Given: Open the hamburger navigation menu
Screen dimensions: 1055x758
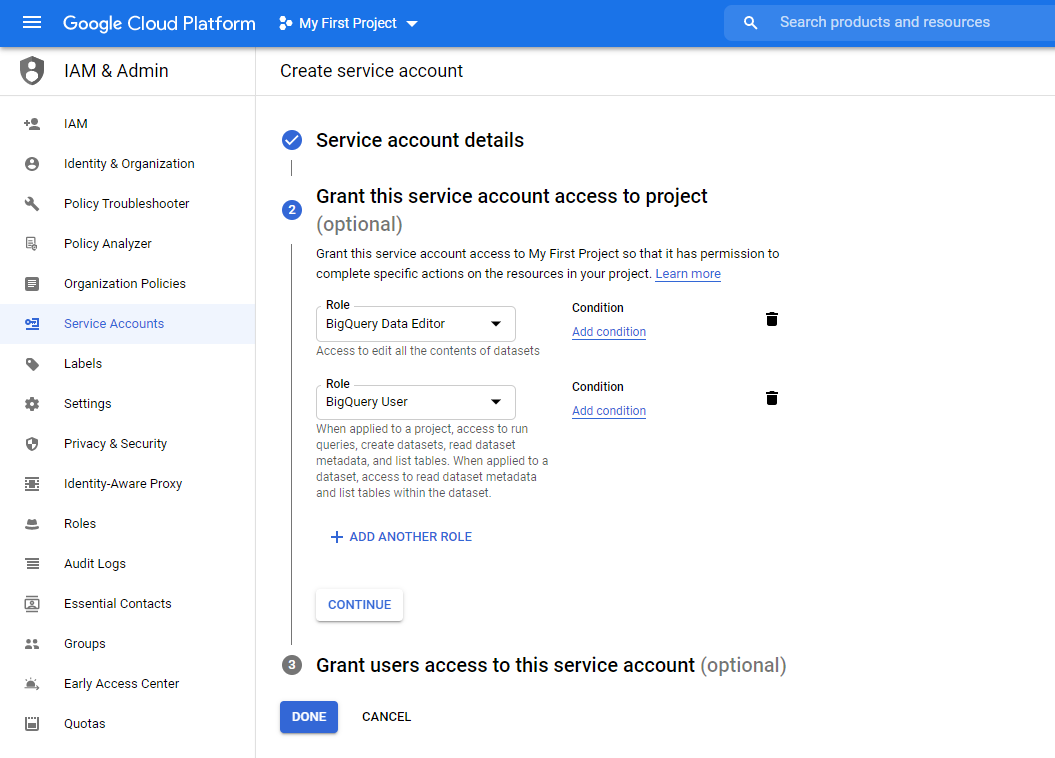Looking at the screenshot, I should click(x=32, y=23).
